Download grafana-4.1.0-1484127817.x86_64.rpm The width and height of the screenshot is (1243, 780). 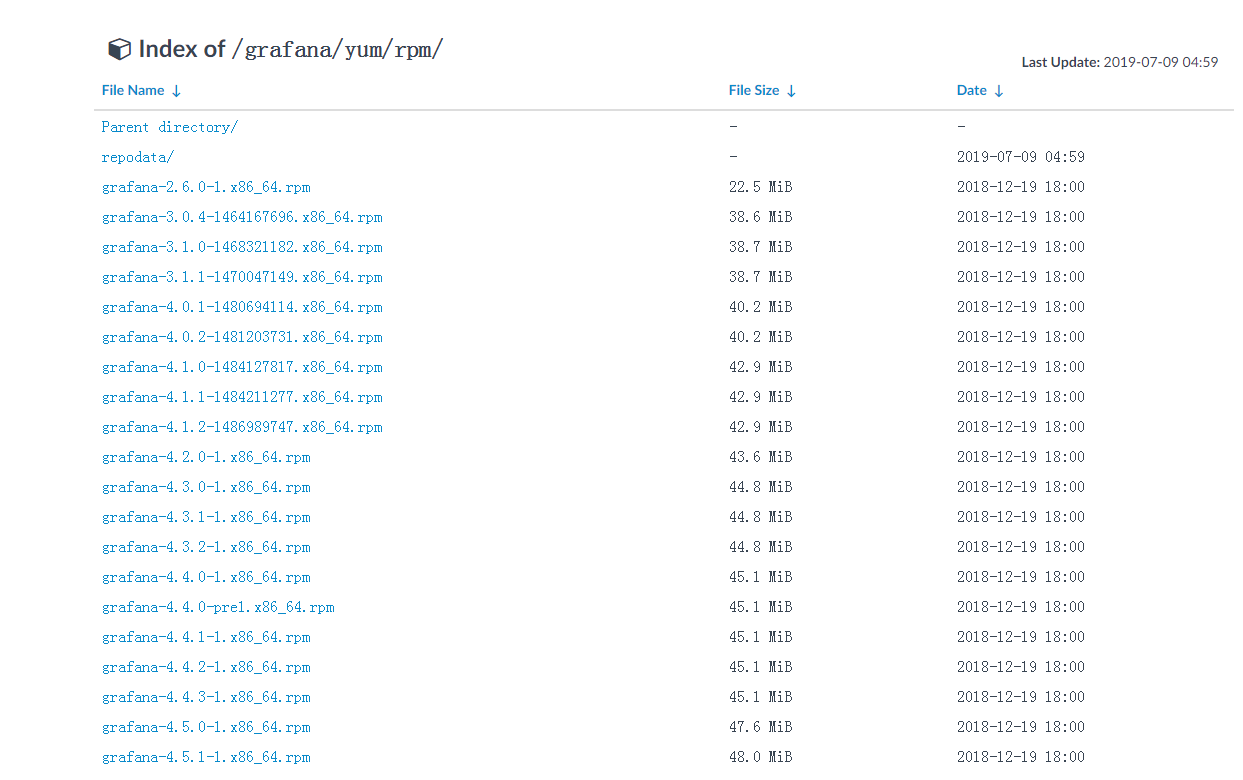[x=242, y=367]
